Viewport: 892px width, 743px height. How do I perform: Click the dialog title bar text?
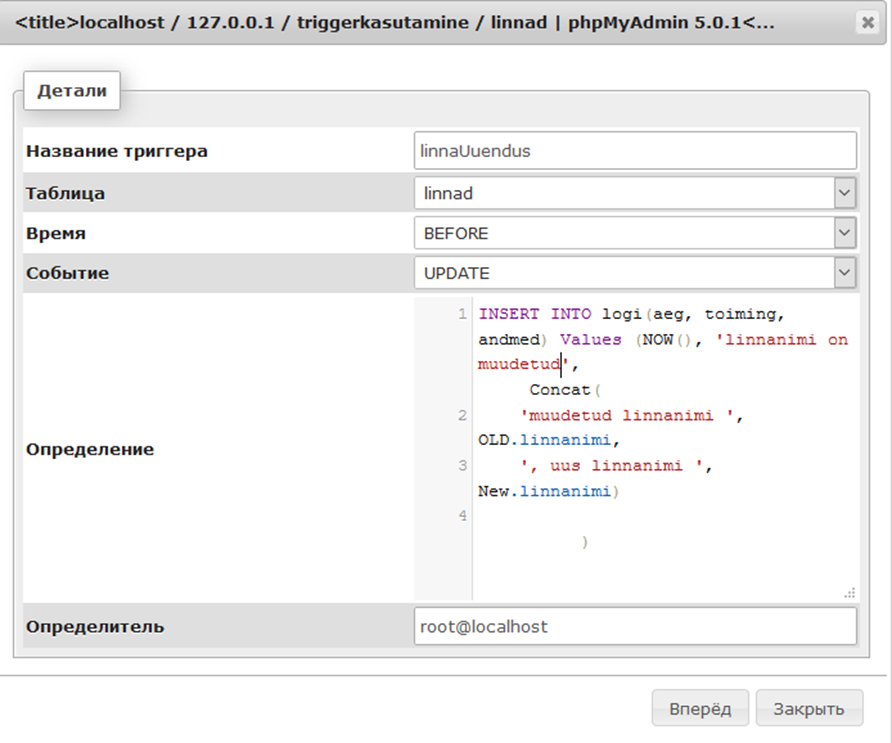pos(395,23)
